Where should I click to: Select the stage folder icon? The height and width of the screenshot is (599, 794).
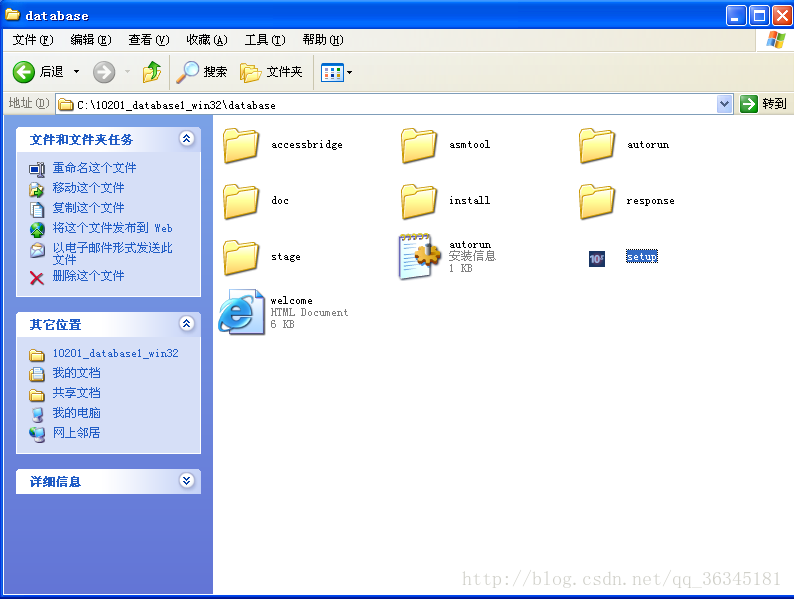click(x=241, y=257)
